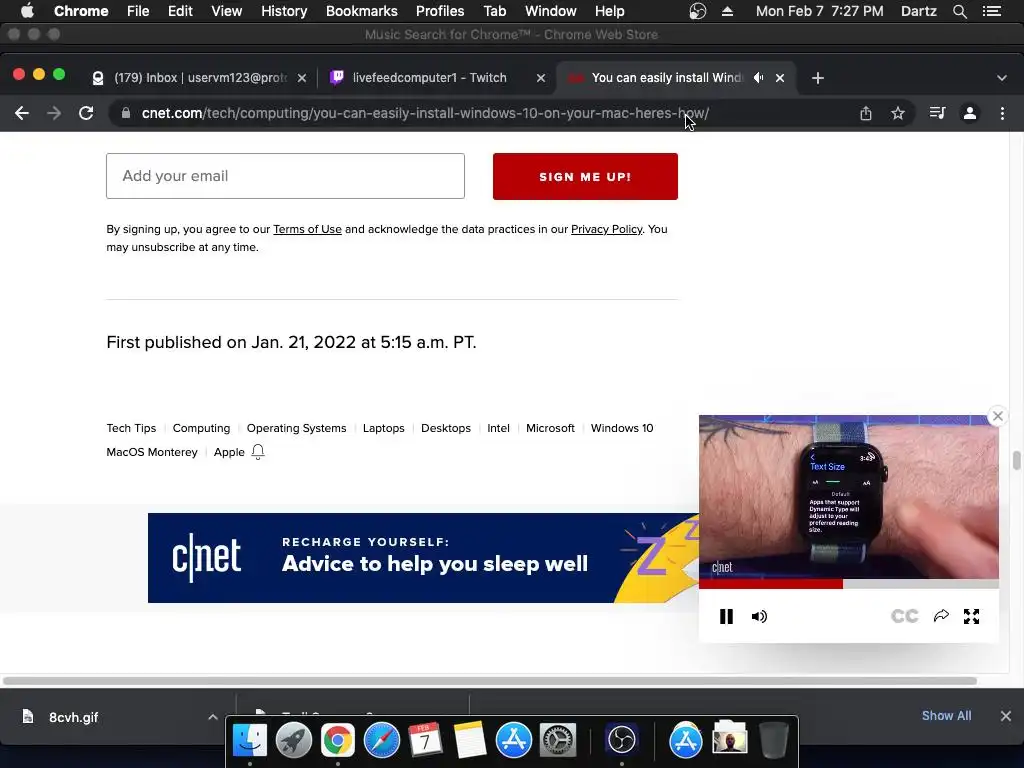Close the downloads bar
The height and width of the screenshot is (768, 1024).
(x=1006, y=716)
